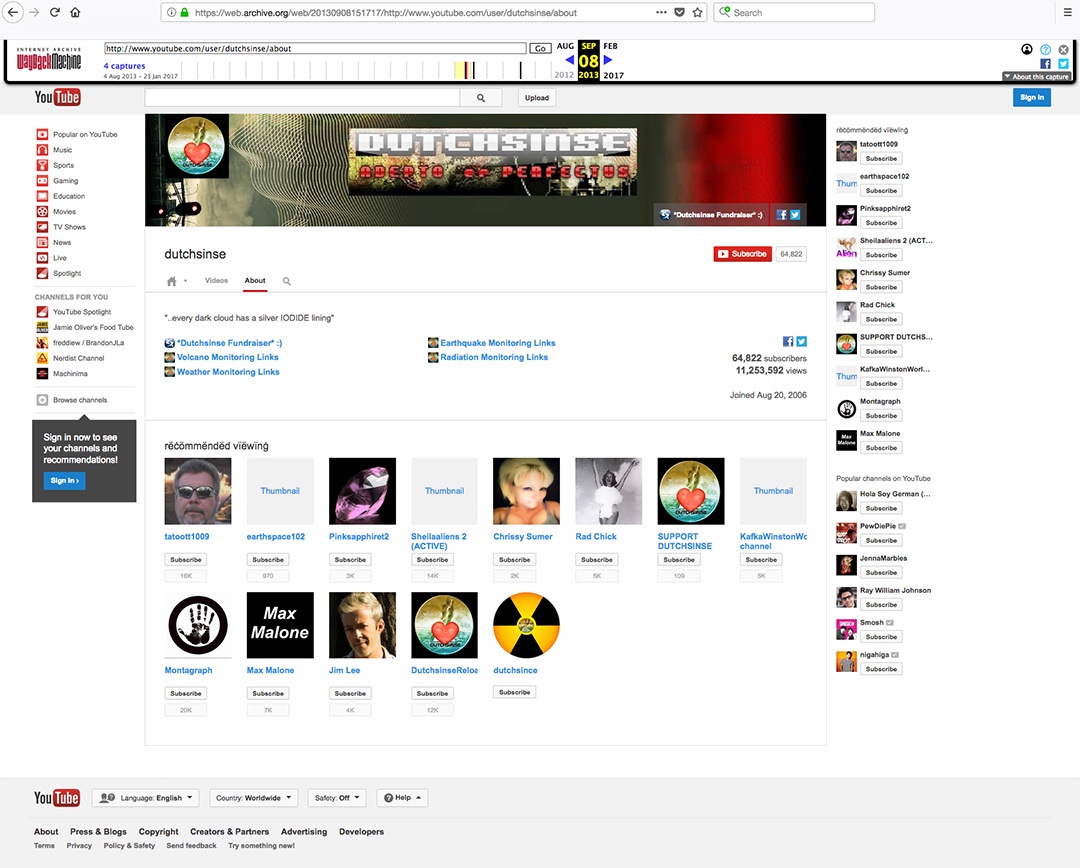The width and height of the screenshot is (1080, 868).
Task: Open the Twitter icon on the channel banner
Action: (795, 215)
